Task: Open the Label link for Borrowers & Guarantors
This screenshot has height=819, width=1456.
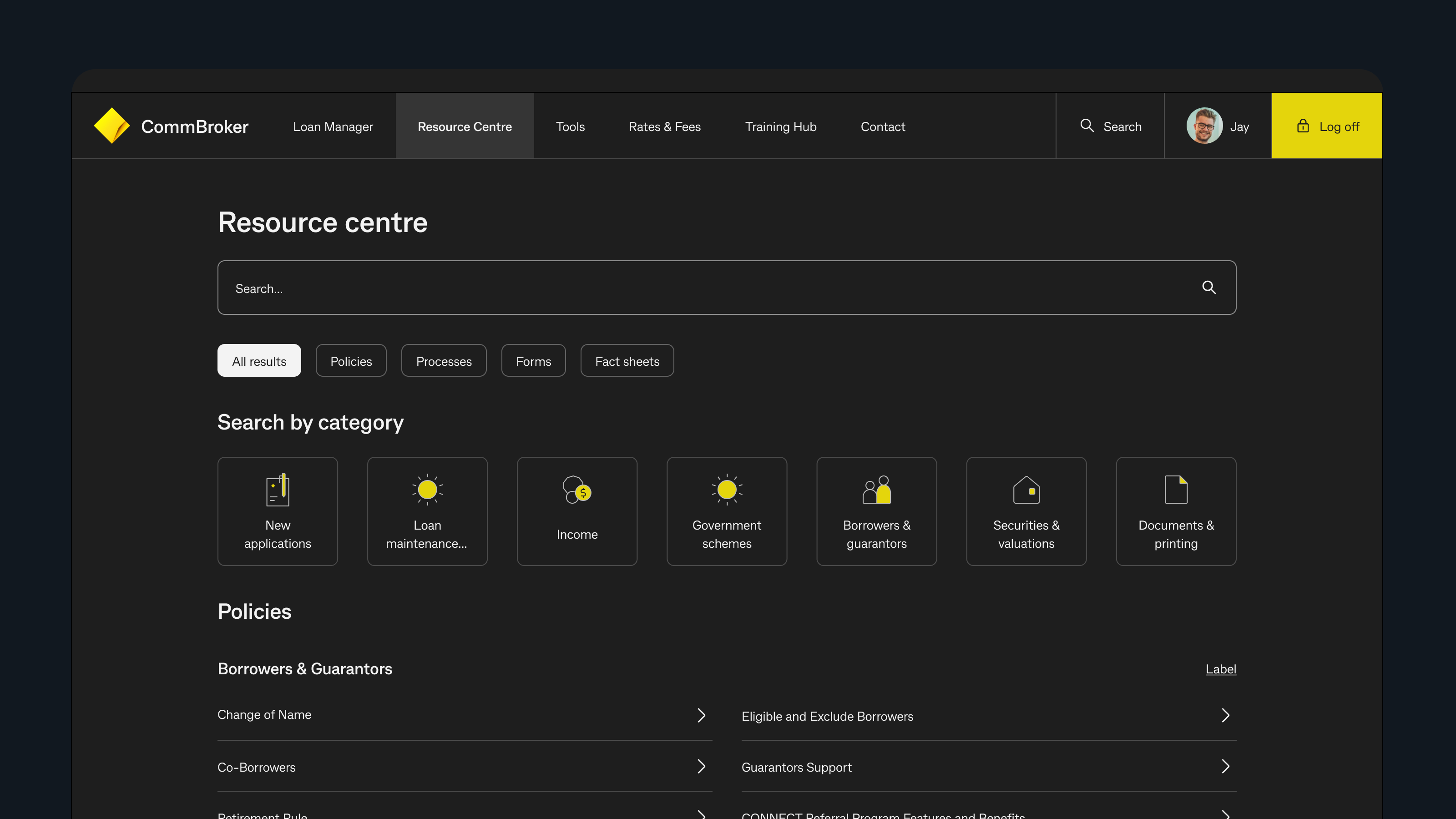Action: click(1220, 669)
